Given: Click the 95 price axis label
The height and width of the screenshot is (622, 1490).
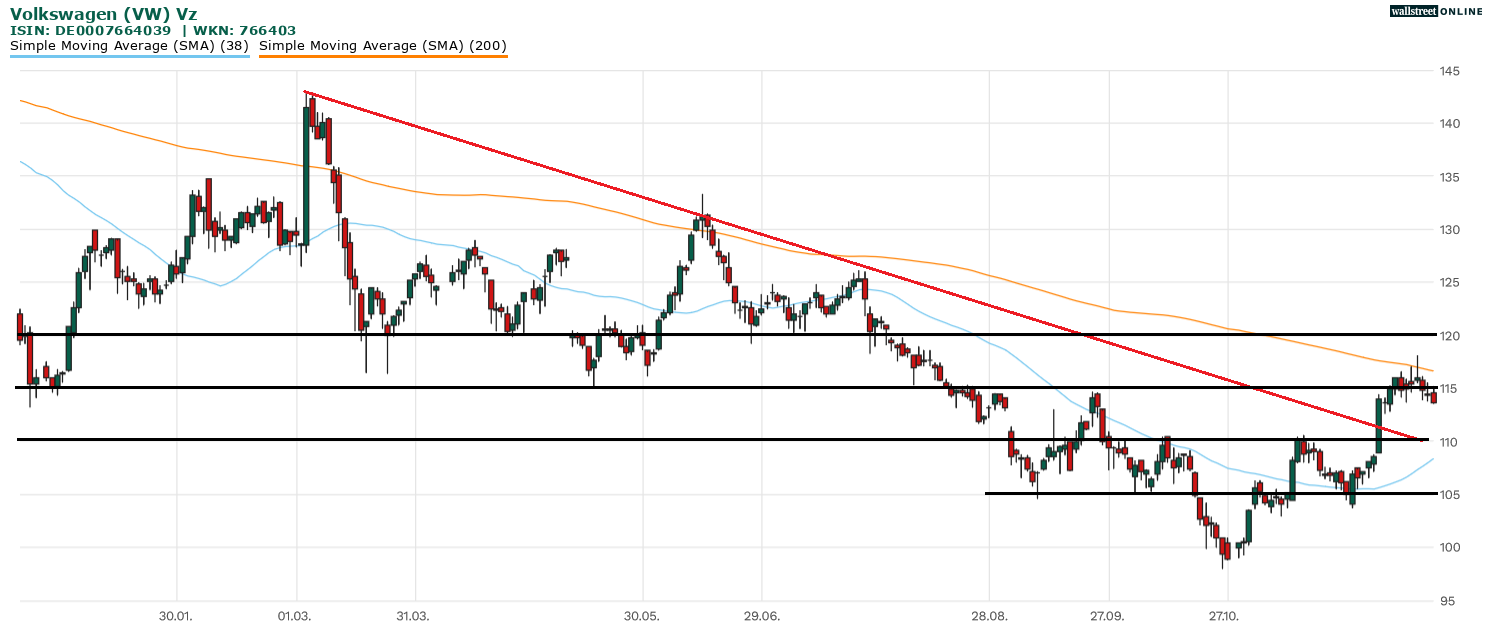Looking at the screenshot, I should coord(1447,601).
